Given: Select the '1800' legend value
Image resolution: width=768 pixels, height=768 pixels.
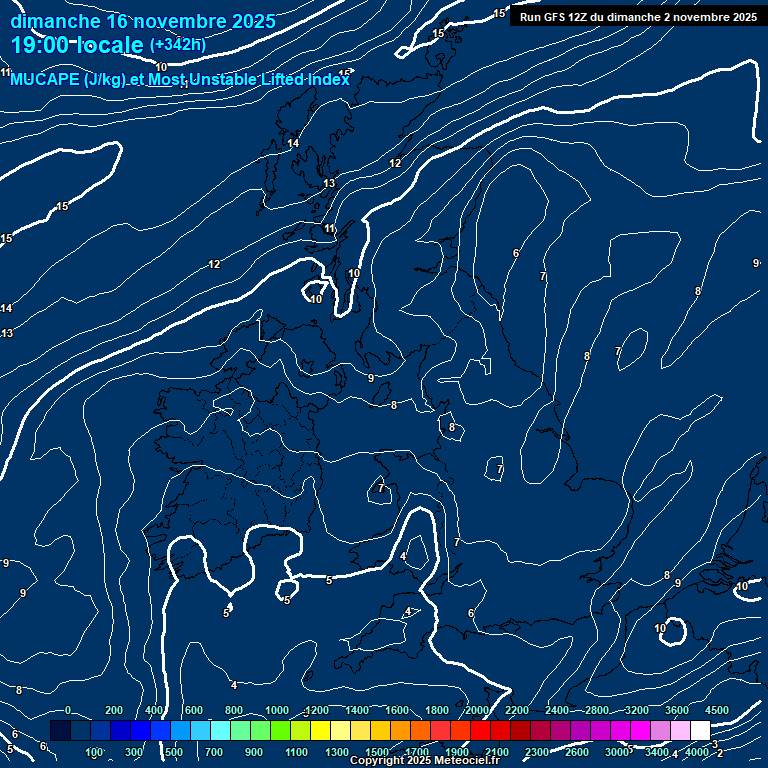Looking at the screenshot, I should 437,710.
